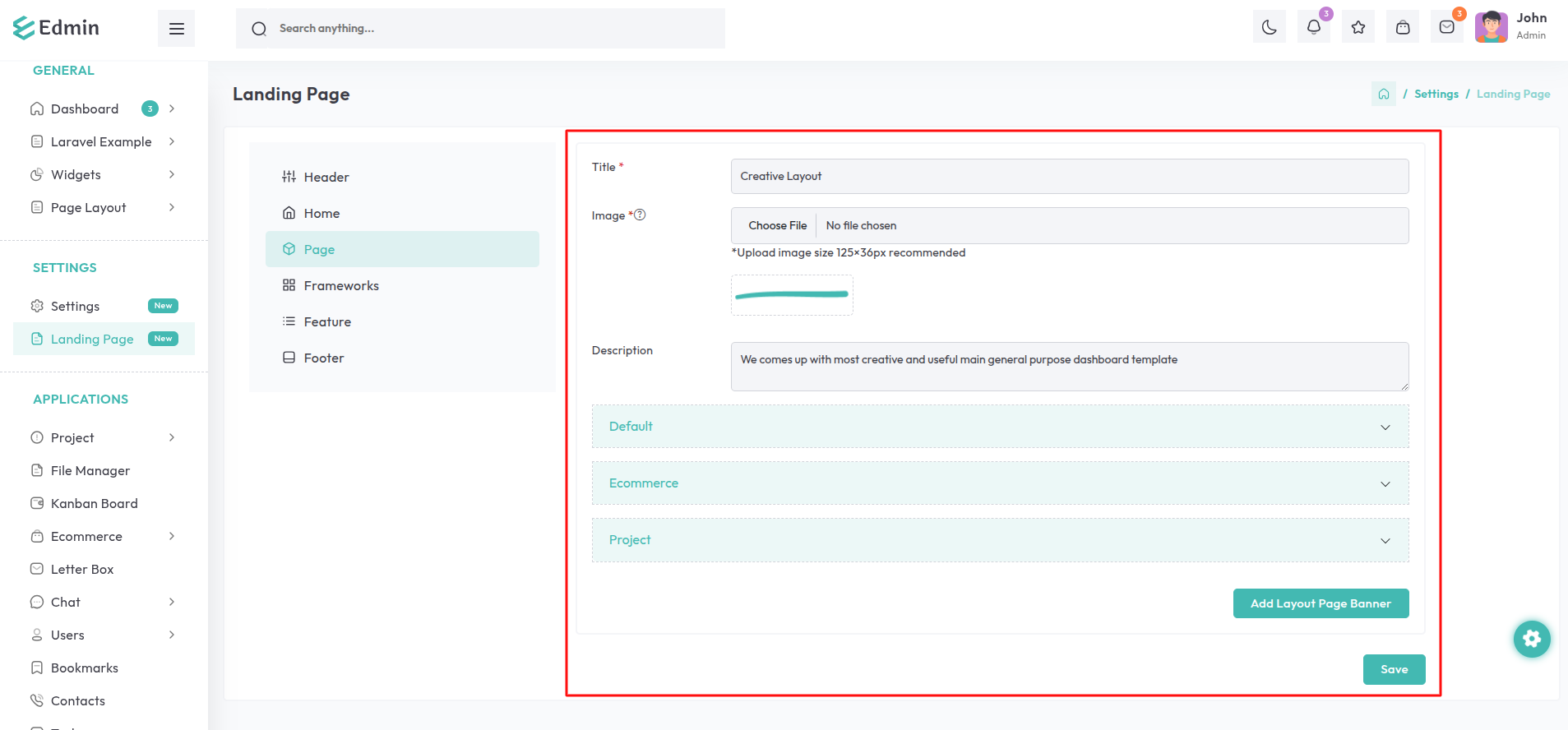Open the shopping cart bag icon
This screenshot has width=1568, height=730.
pyautogui.click(x=1403, y=28)
